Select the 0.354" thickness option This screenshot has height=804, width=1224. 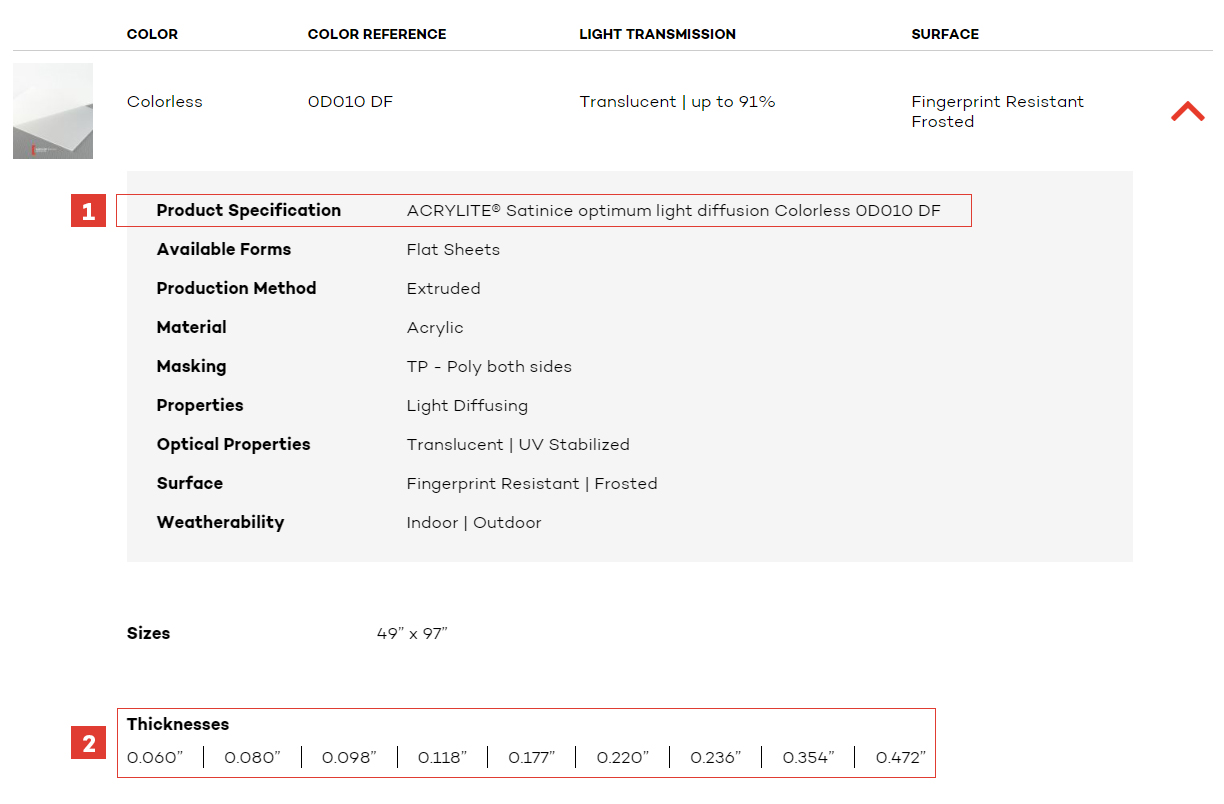tap(808, 758)
